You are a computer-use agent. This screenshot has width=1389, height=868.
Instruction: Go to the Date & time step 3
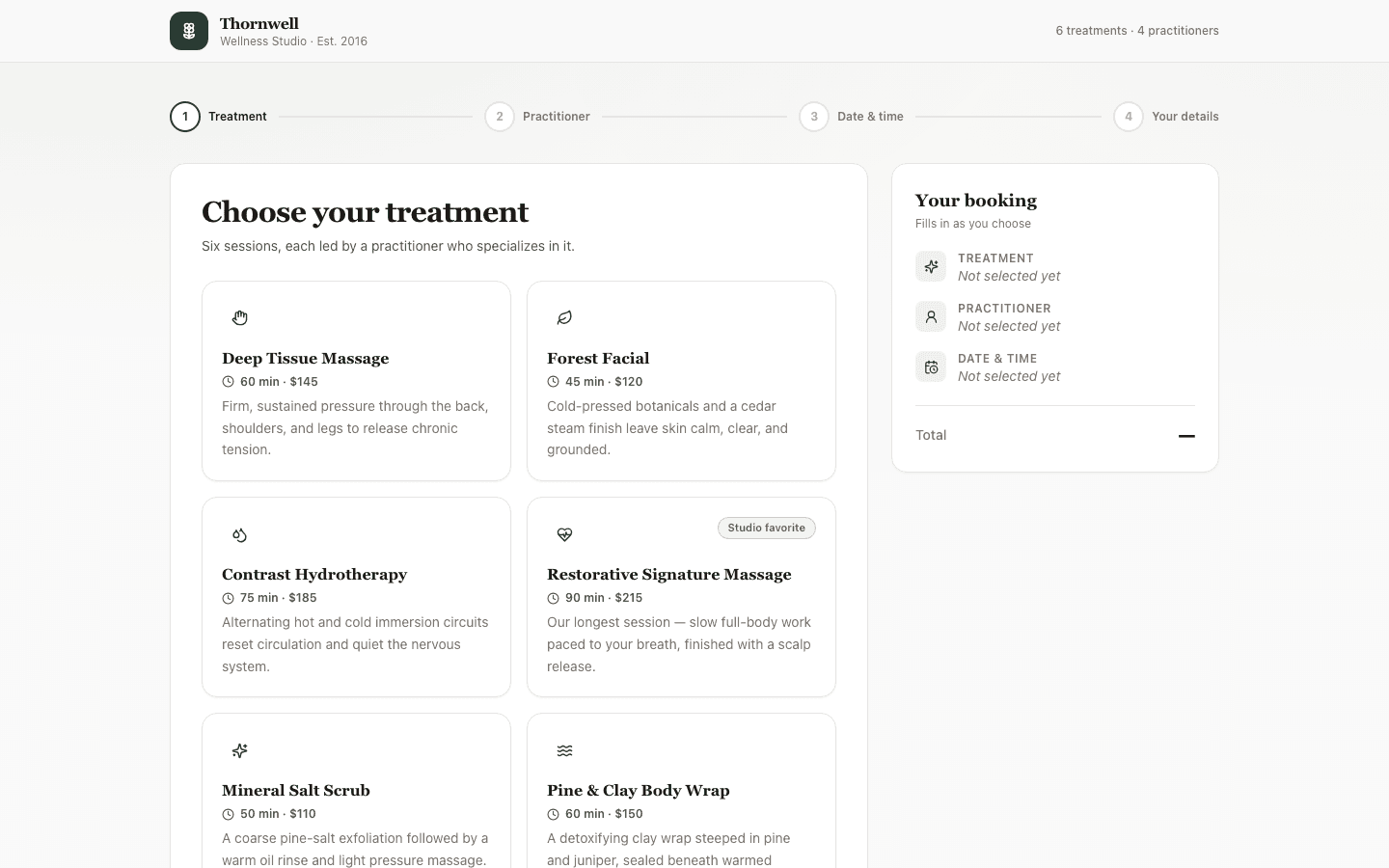(x=852, y=117)
